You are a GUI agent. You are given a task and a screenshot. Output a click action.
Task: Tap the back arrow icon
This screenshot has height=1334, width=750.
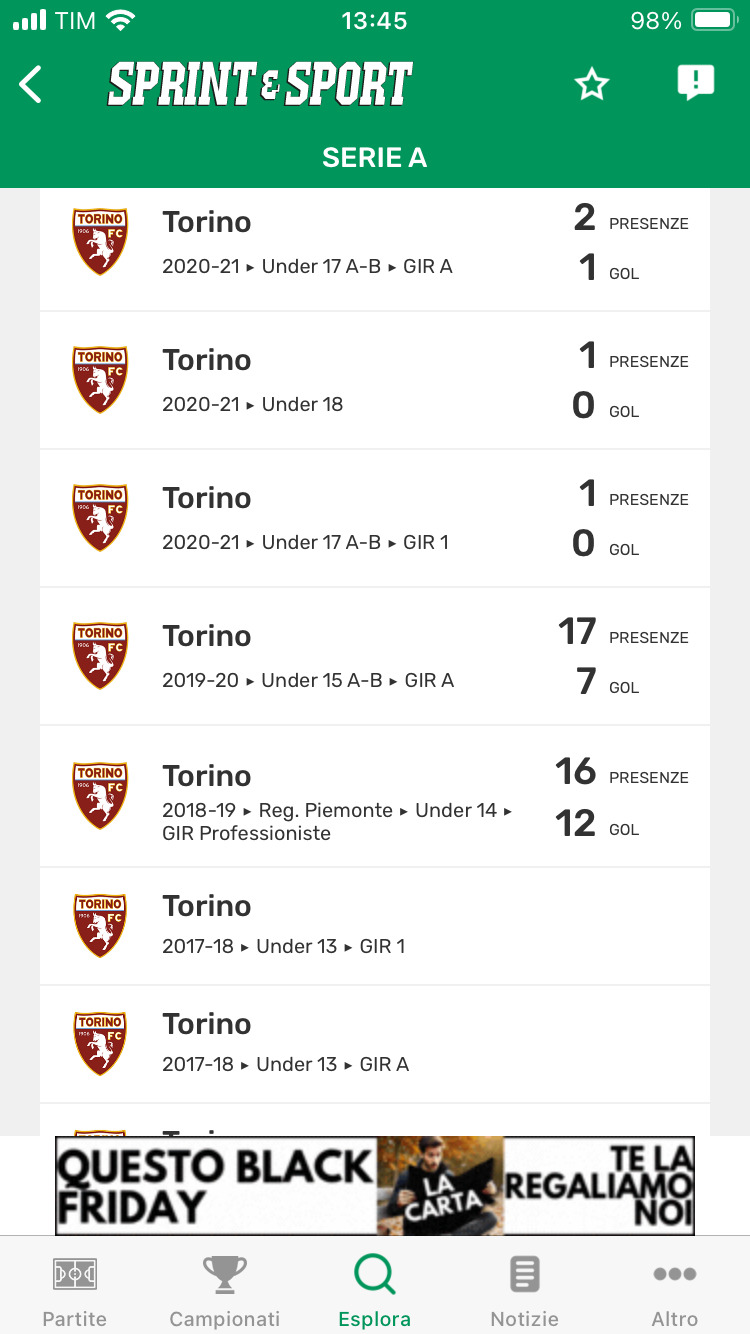(31, 85)
